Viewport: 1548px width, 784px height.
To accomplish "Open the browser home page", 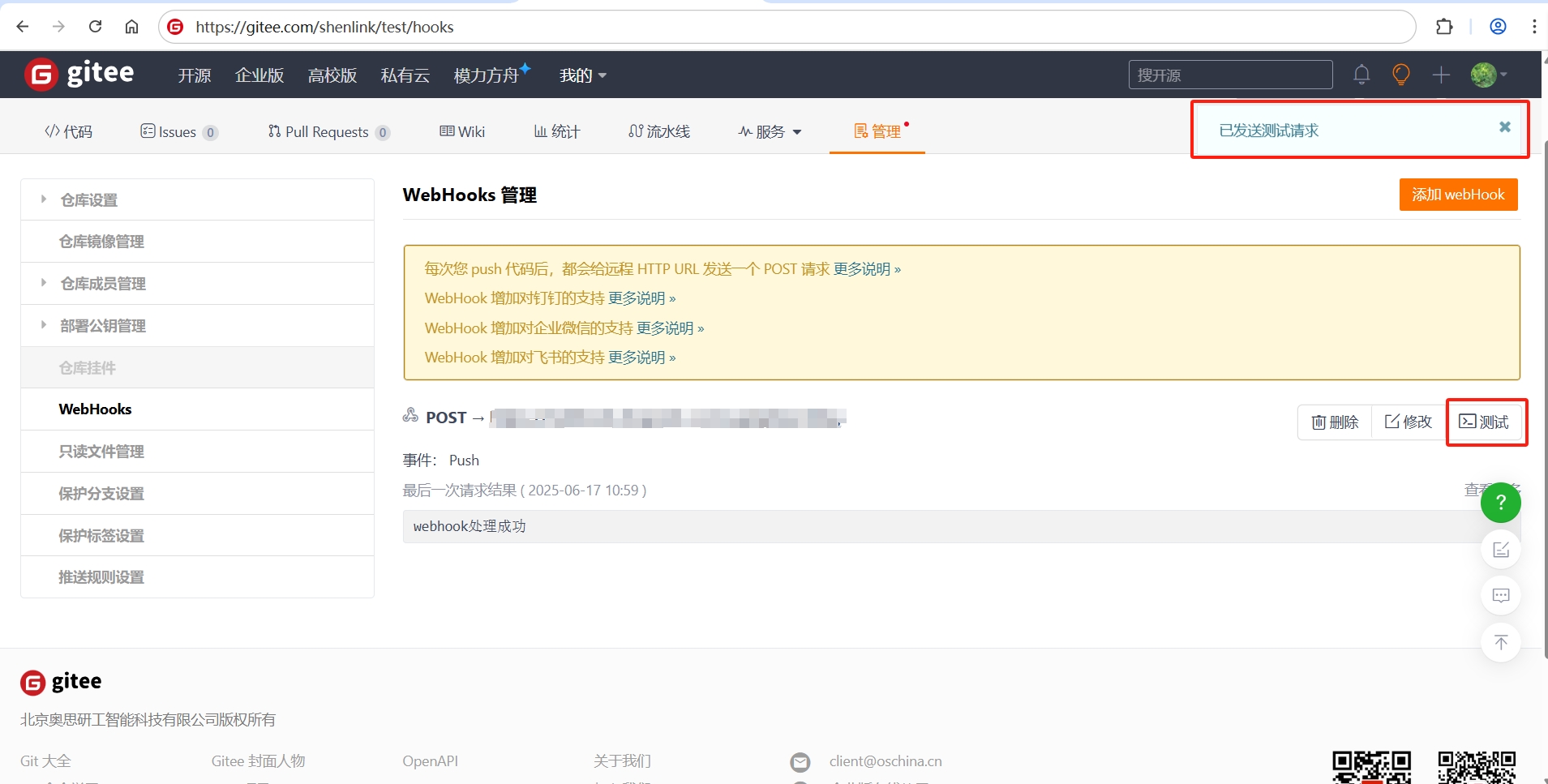I will click(132, 26).
